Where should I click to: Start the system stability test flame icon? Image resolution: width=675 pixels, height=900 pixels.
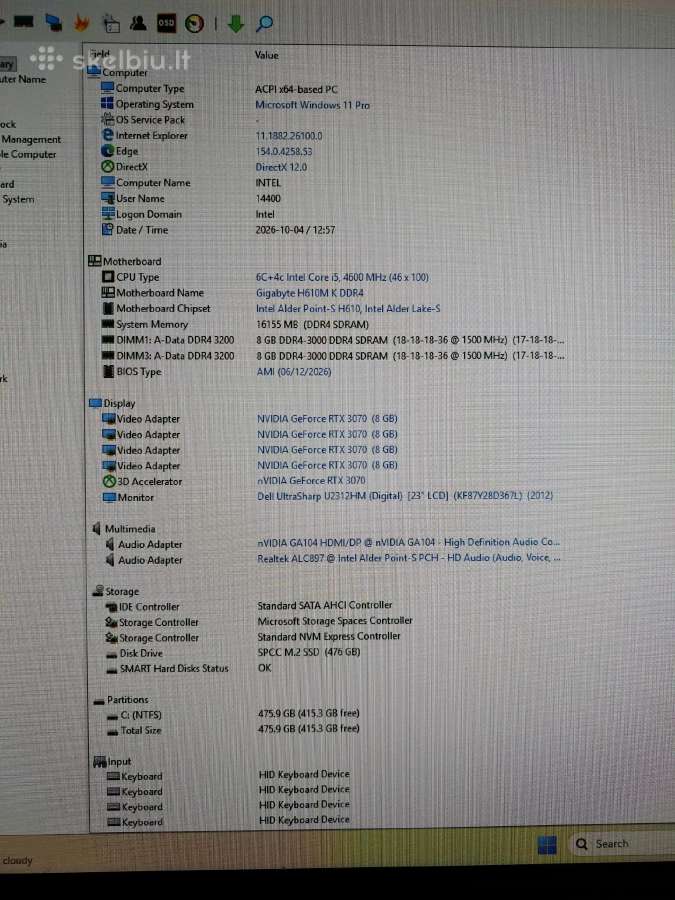click(x=82, y=23)
